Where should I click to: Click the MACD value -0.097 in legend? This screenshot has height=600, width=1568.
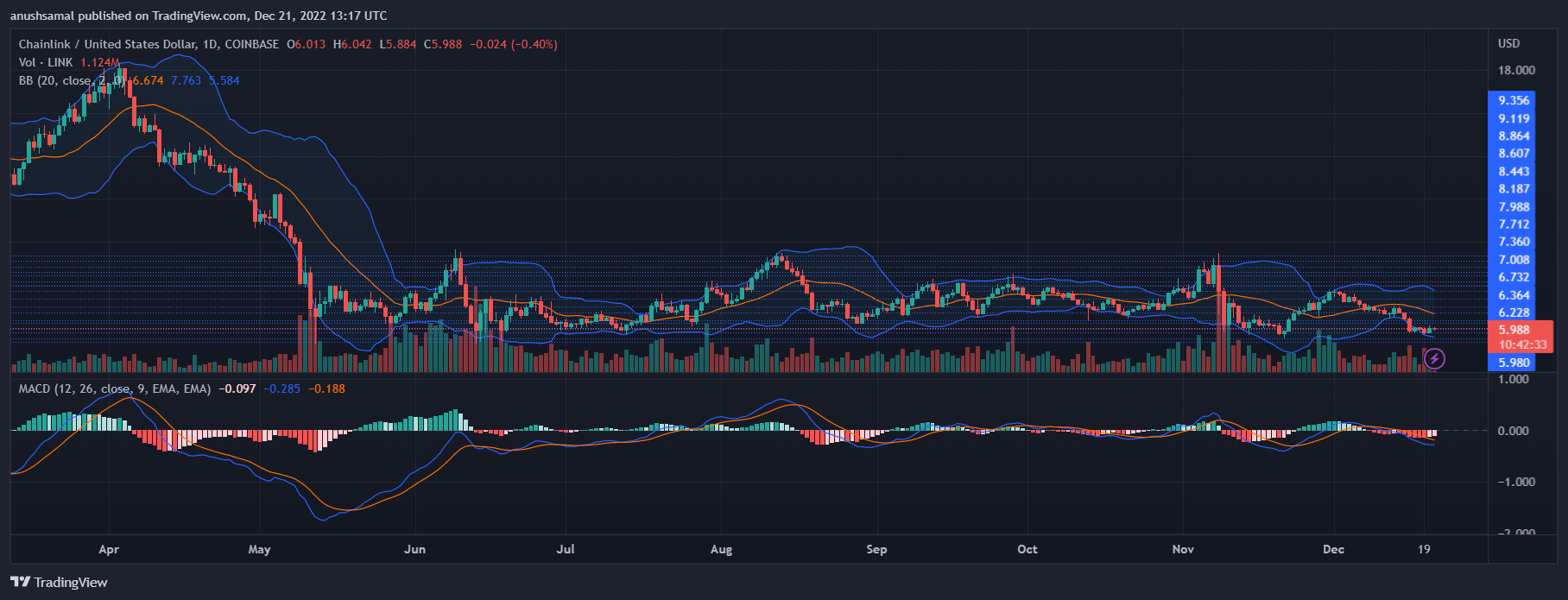point(237,388)
